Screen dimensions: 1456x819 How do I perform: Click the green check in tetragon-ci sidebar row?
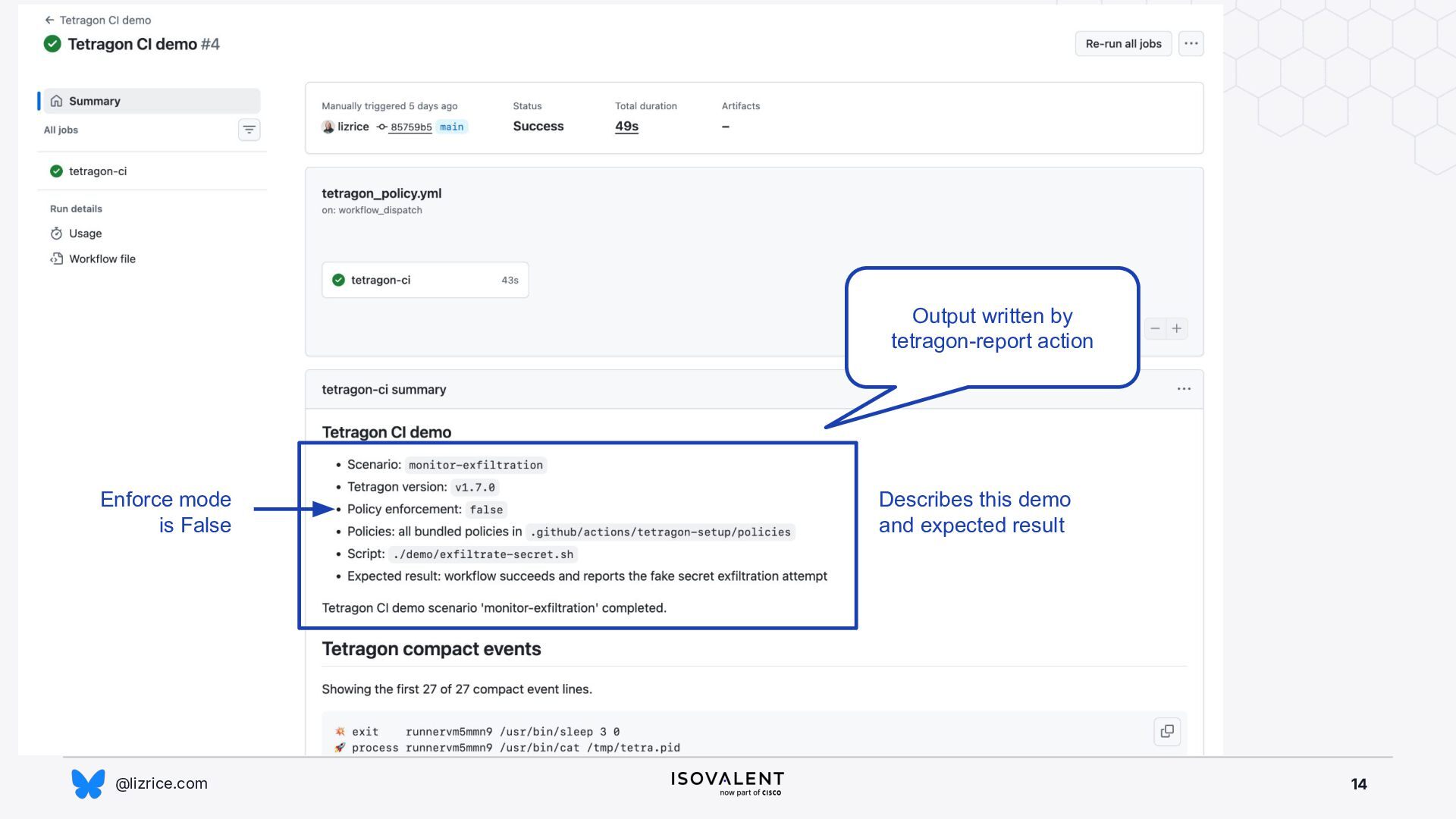(x=56, y=171)
